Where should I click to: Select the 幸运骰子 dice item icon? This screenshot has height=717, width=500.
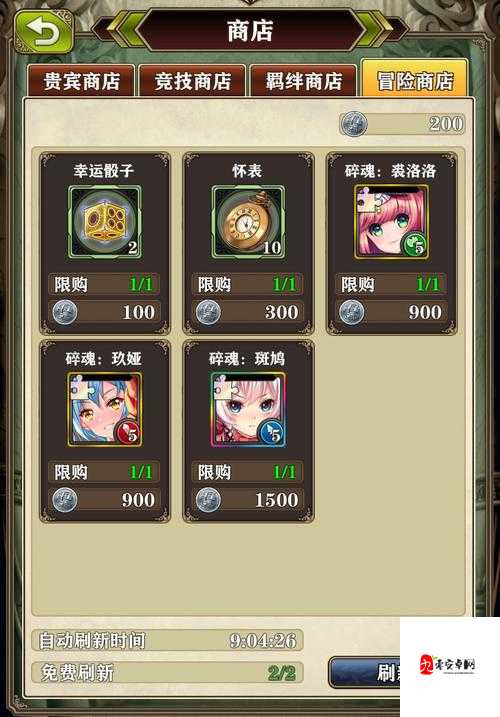pyautogui.click(x=105, y=222)
